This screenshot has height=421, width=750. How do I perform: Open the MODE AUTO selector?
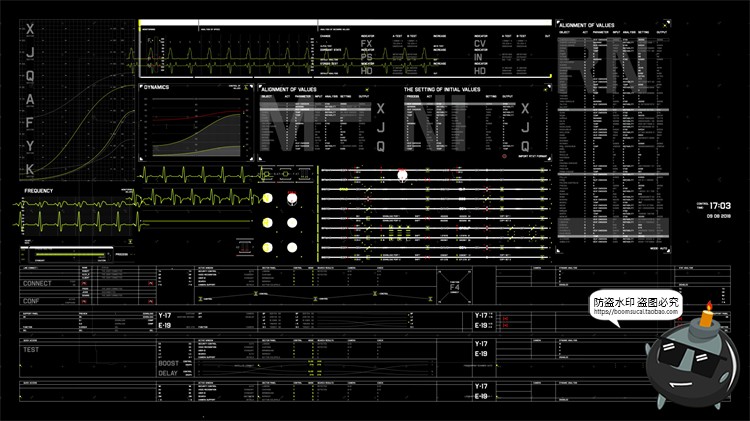[658, 246]
